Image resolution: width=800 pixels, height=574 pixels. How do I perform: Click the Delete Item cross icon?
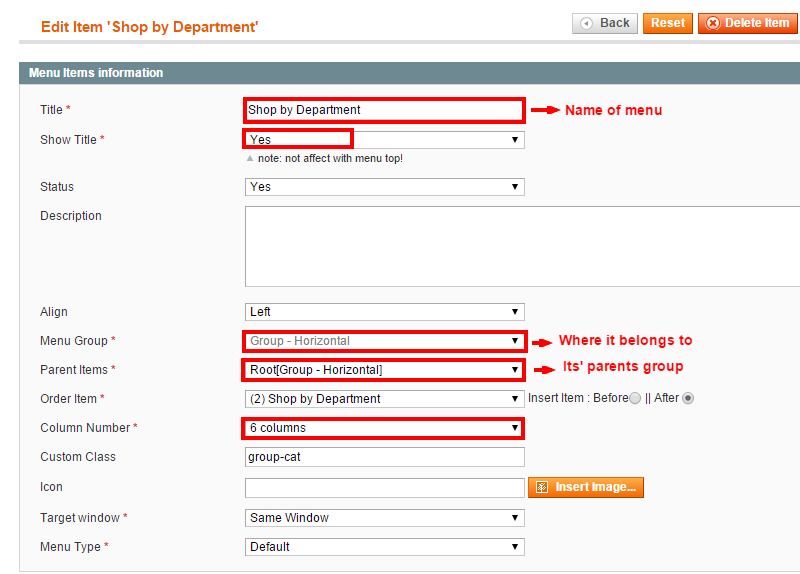tap(713, 23)
